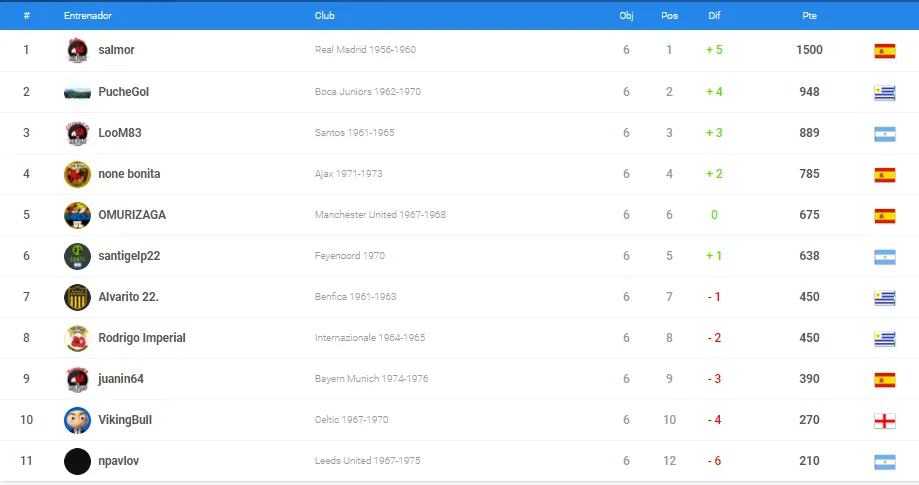Click the Argentina flag in santigelp22's row
Image resolution: width=919 pixels, height=485 pixels.
(884, 257)
